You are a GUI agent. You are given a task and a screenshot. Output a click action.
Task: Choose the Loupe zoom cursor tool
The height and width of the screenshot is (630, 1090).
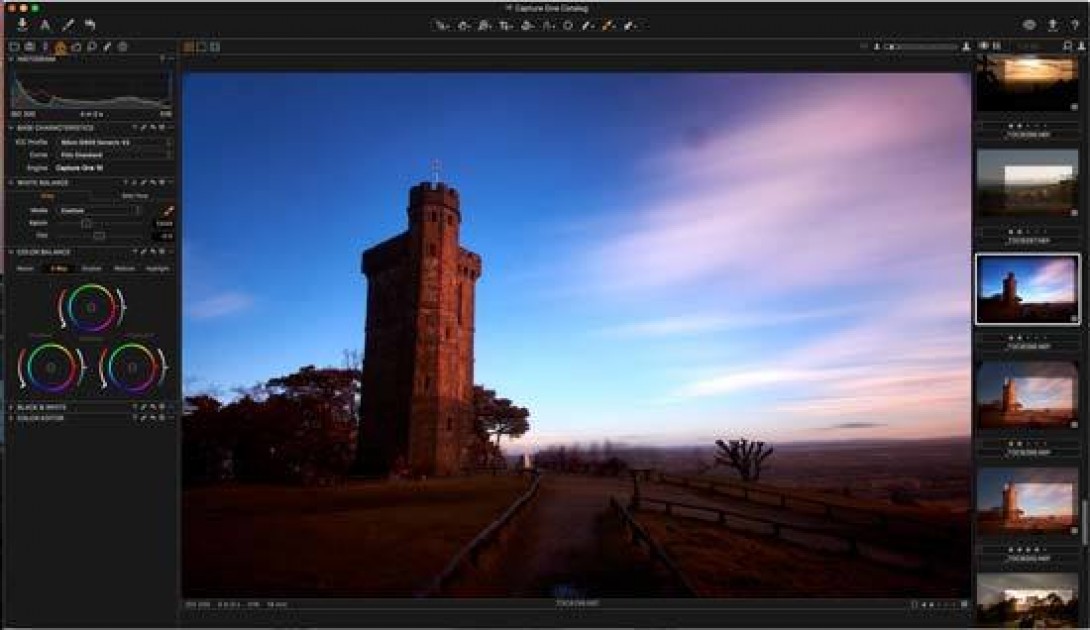tap(485, 26)
